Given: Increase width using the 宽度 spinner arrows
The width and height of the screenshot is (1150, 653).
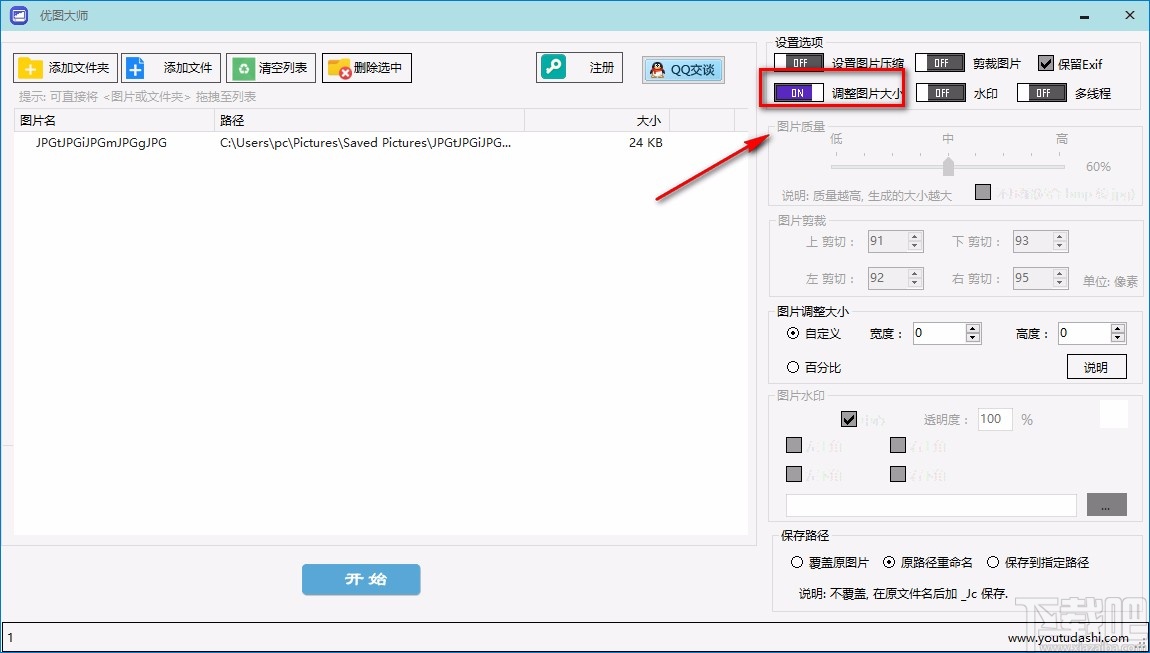Looking at the screenshot, I should tap(973, 328).
